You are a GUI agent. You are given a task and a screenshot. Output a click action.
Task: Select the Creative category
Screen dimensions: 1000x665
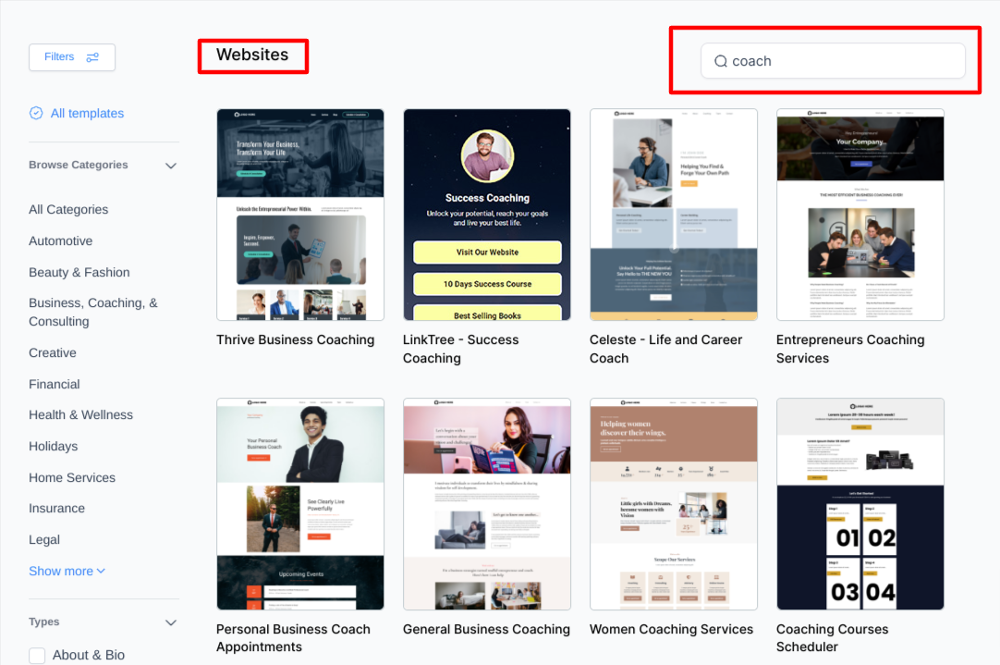click(x=52, y=353)
